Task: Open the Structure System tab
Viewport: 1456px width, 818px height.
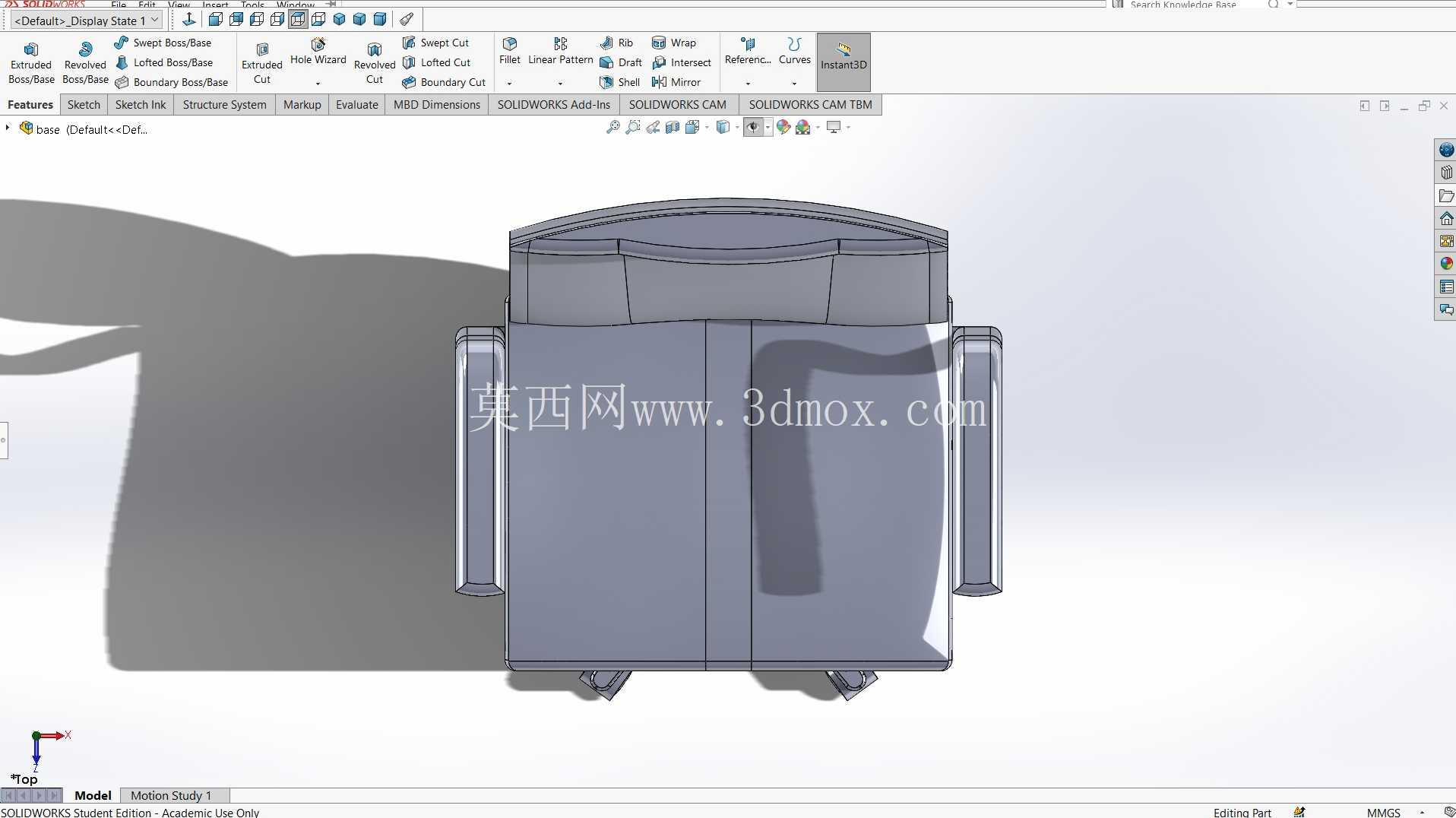Action: click(x=225, y=105)
